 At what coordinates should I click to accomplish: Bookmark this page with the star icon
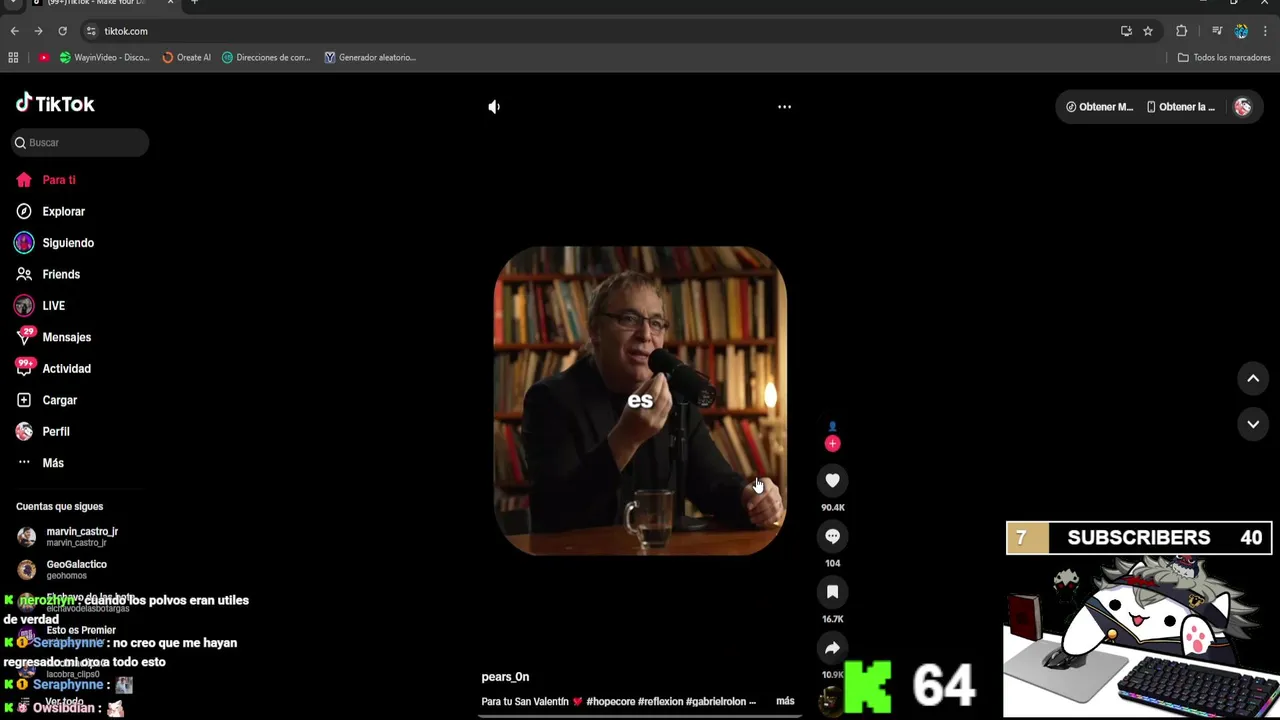(x=1148, y=31)
